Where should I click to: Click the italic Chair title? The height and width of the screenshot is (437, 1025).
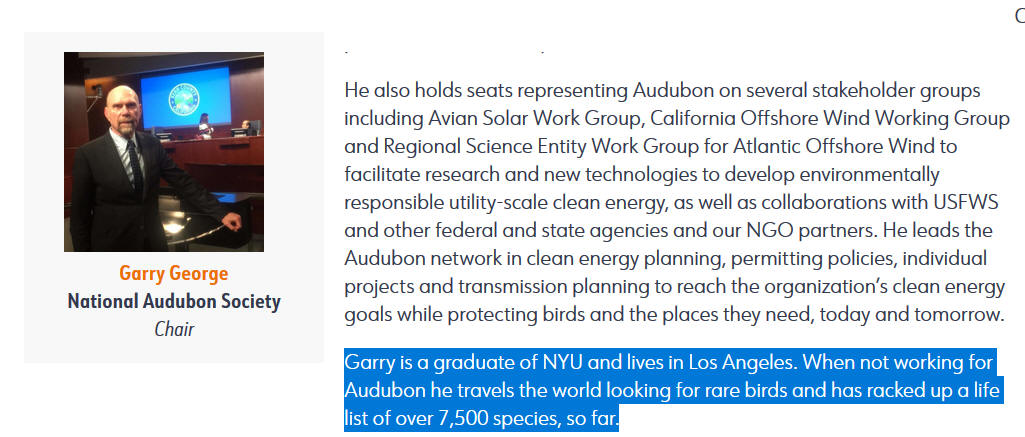coord(174,329)
